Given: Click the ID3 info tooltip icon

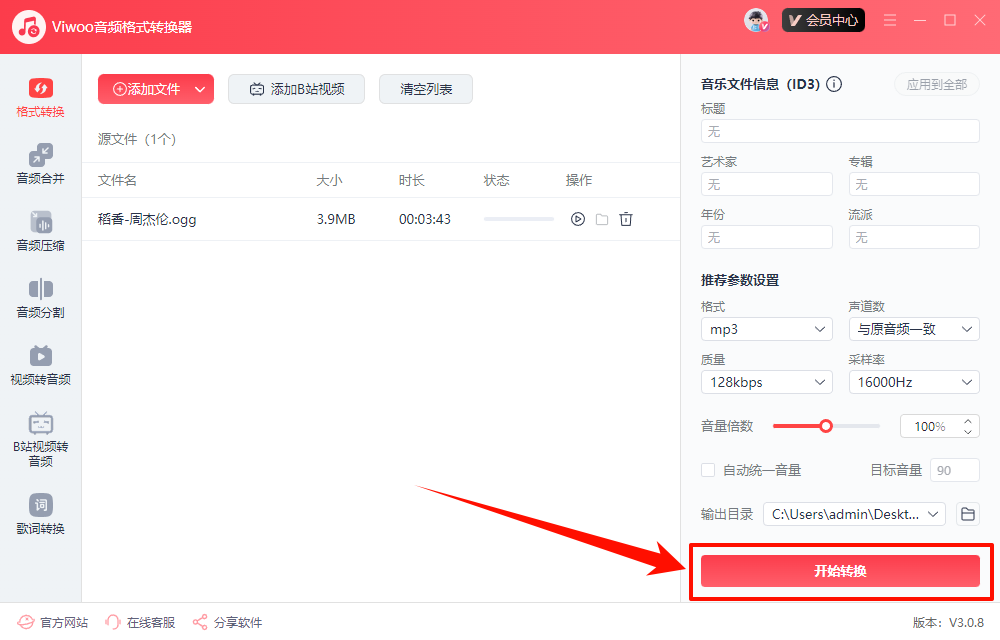Looking at the screenshot, I should [834, 84].
